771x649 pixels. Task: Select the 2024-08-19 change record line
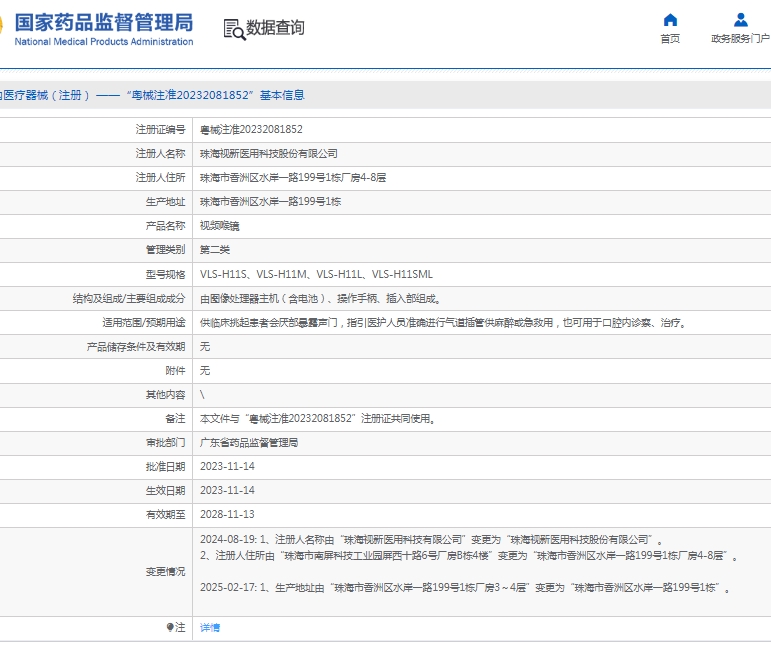coord(431,540)
